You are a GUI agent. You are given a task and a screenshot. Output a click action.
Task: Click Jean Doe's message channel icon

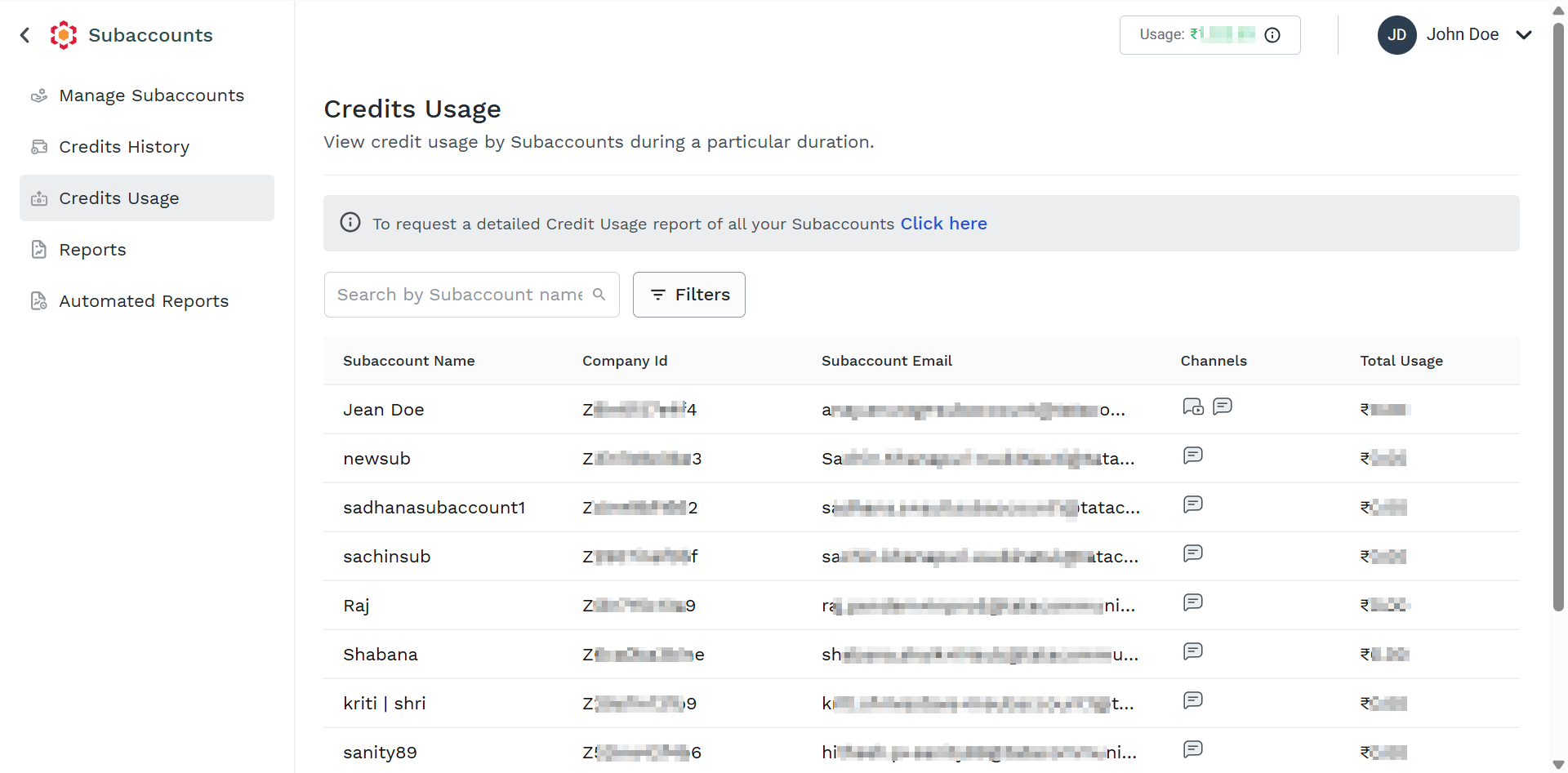click(1223, 406)
